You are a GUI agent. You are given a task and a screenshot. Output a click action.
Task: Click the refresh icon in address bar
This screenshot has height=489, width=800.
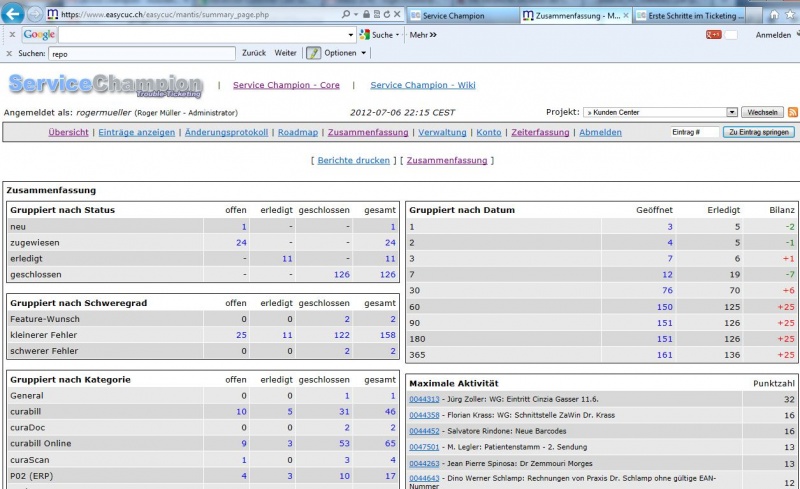click(386, 14)
